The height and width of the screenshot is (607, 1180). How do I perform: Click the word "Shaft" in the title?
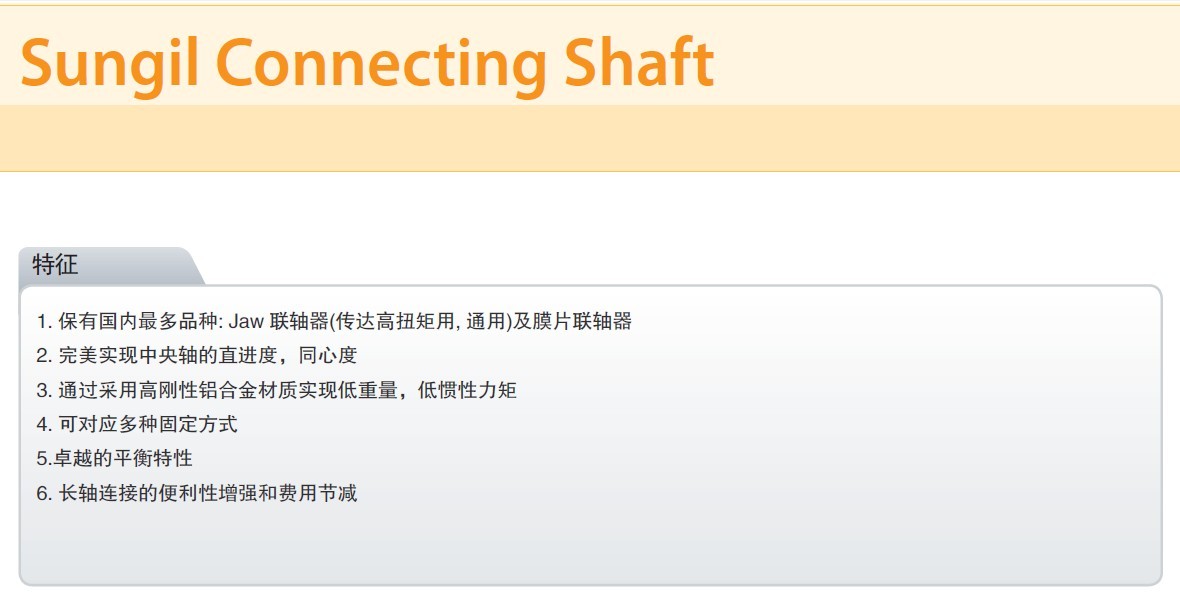639,62
